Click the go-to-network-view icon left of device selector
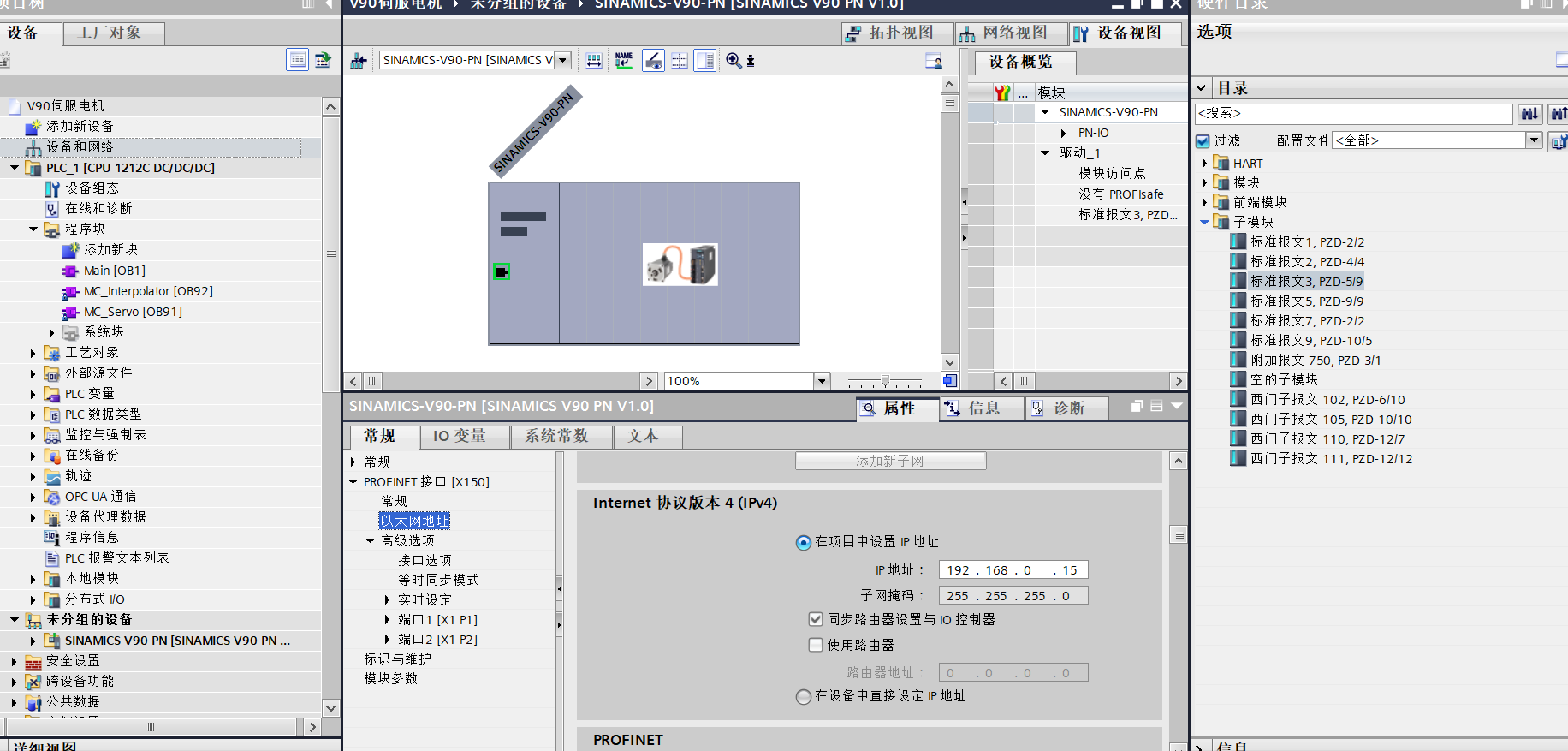This screenshot has height=751, width=1568. click(359, 61)
